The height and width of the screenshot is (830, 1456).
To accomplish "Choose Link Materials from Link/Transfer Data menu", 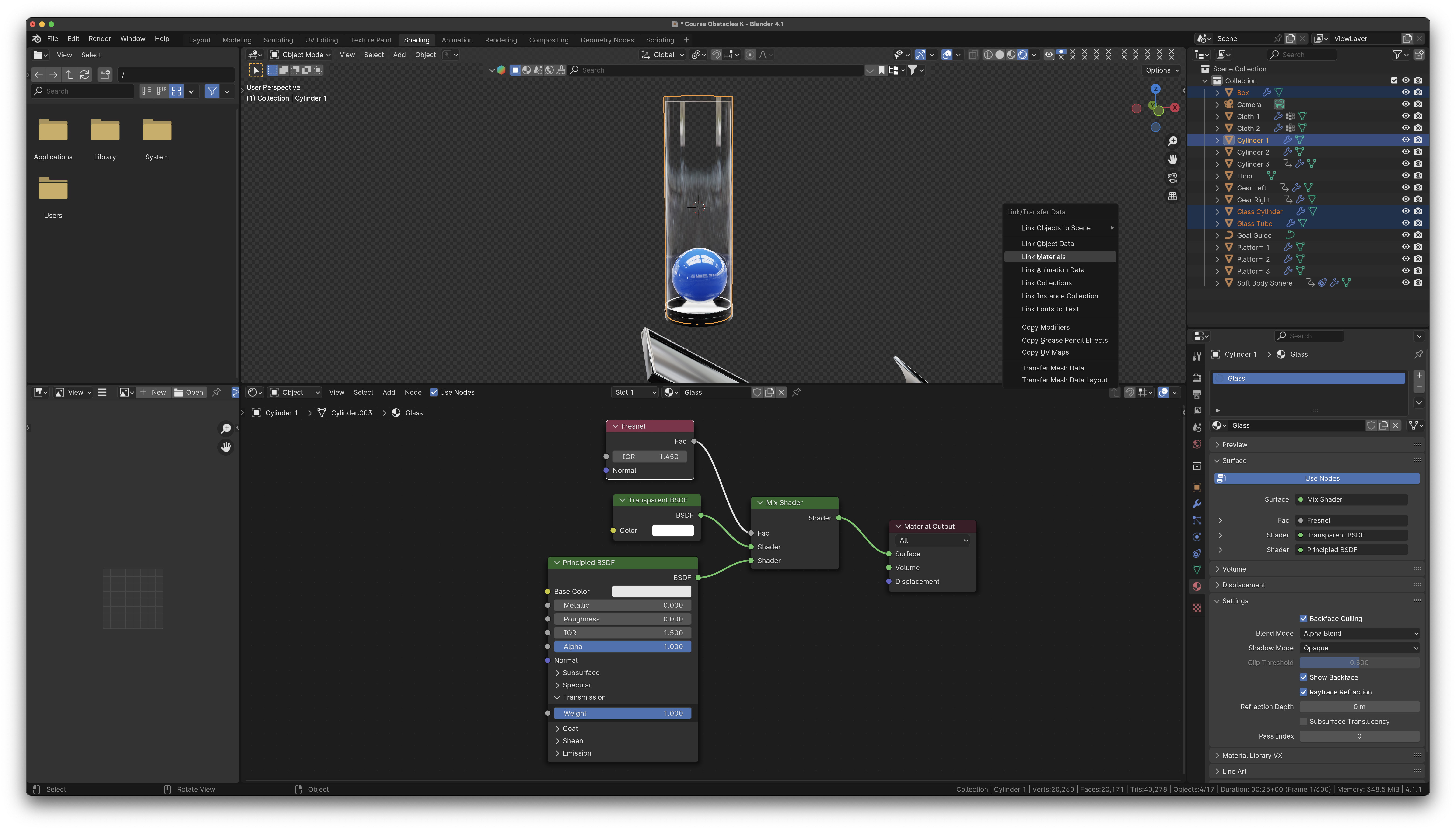I will (x=1060, y=257).
